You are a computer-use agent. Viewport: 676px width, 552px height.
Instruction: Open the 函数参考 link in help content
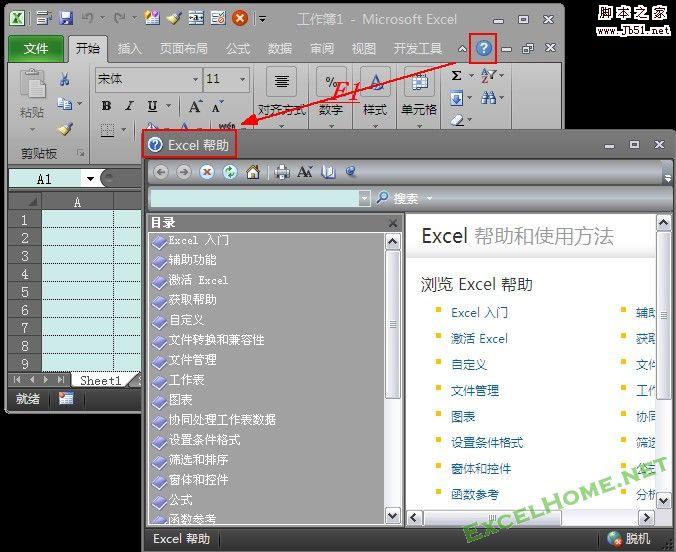475,494
